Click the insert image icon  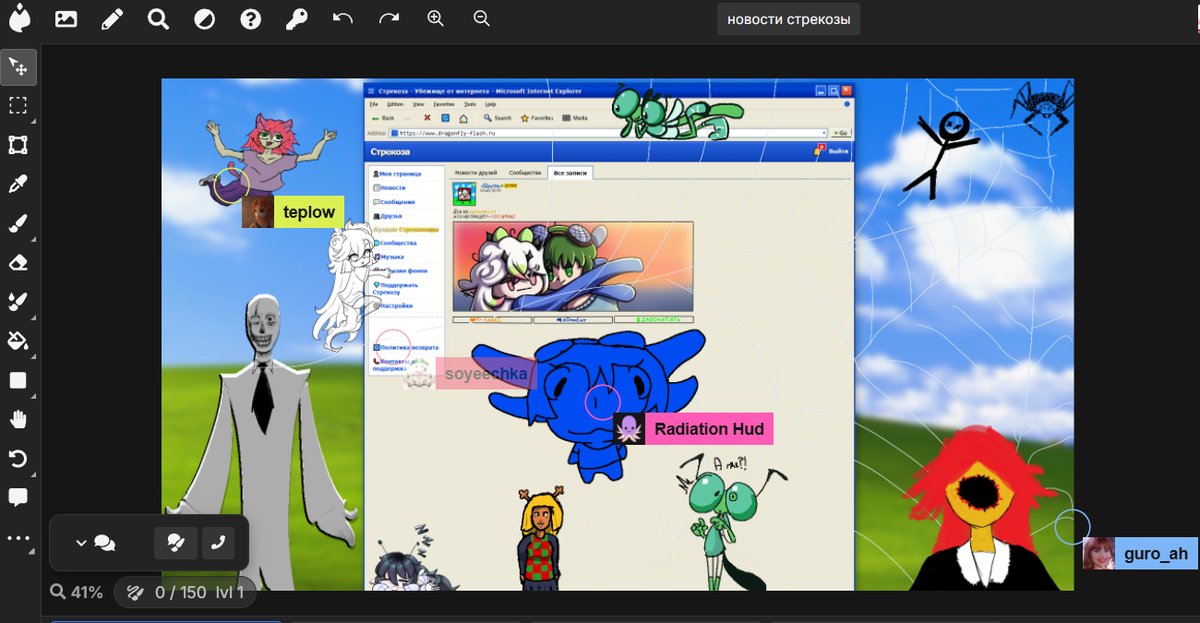[66, 18]
